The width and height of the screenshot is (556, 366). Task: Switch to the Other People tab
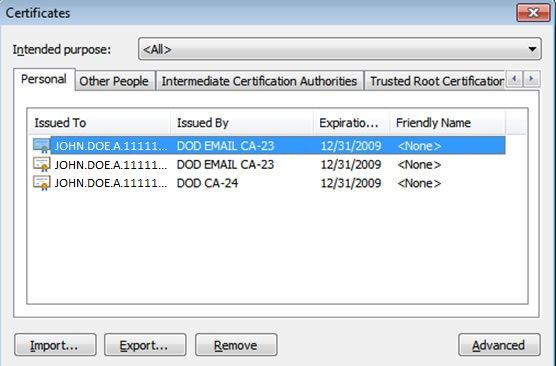(x=114, y=81)
